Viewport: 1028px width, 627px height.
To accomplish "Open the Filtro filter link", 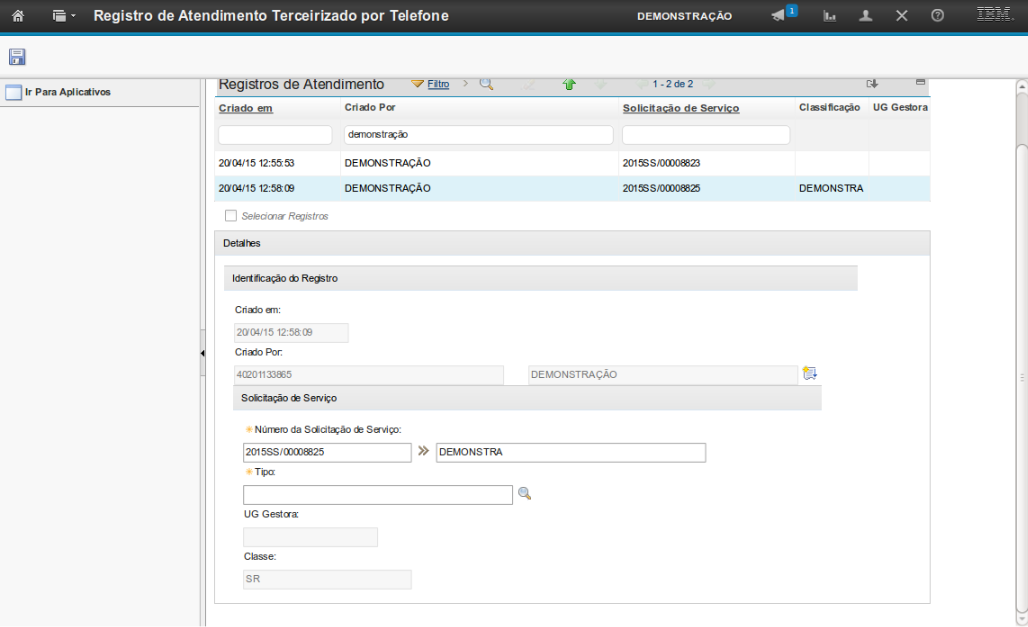I will [438, 84].
